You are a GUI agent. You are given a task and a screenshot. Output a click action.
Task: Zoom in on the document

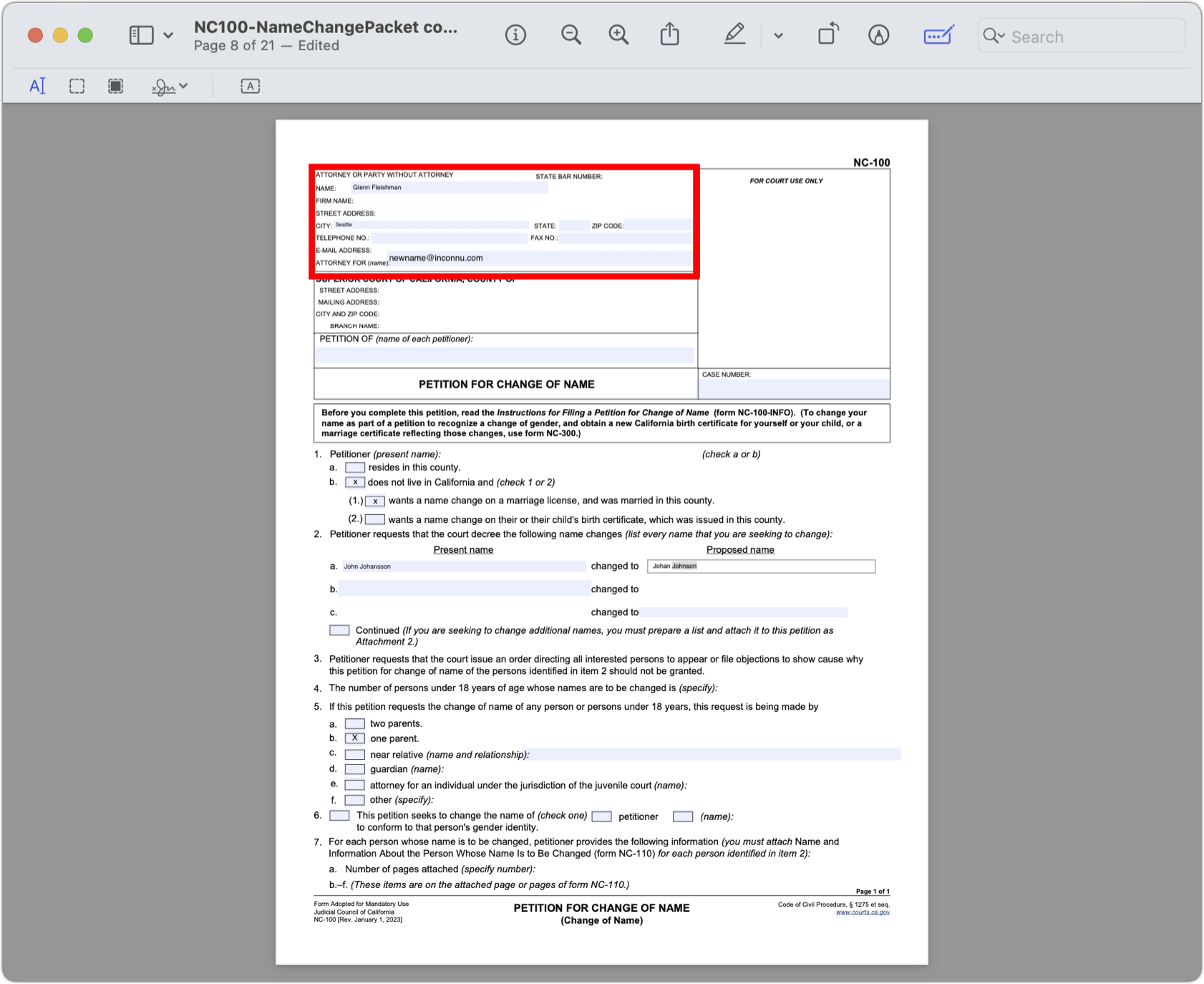(x=618, y=34)
